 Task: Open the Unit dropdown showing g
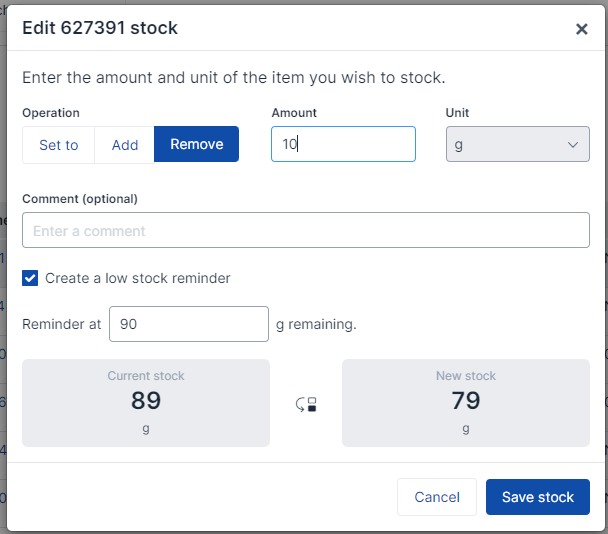pyautogui.click(x=518, y=144)
